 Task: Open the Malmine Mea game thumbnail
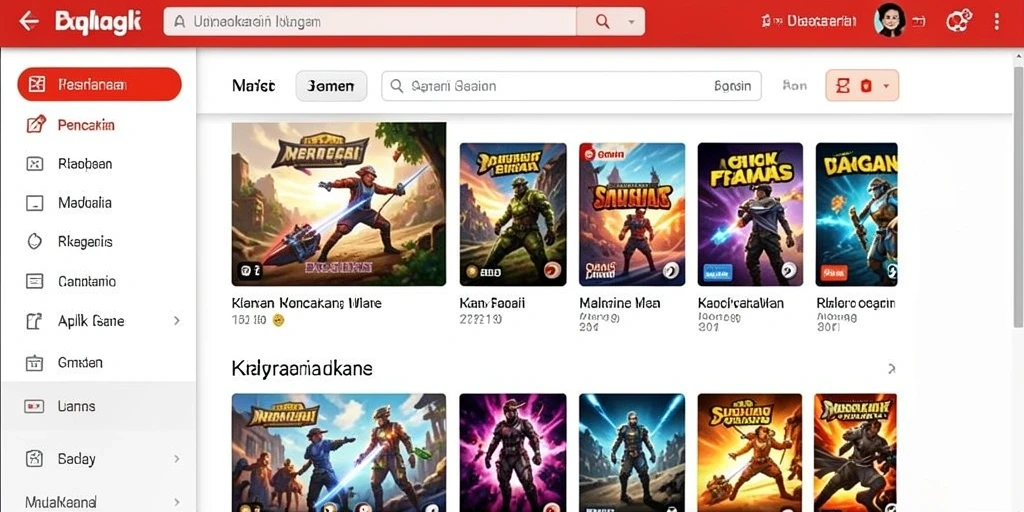click(x=632, y=214)
